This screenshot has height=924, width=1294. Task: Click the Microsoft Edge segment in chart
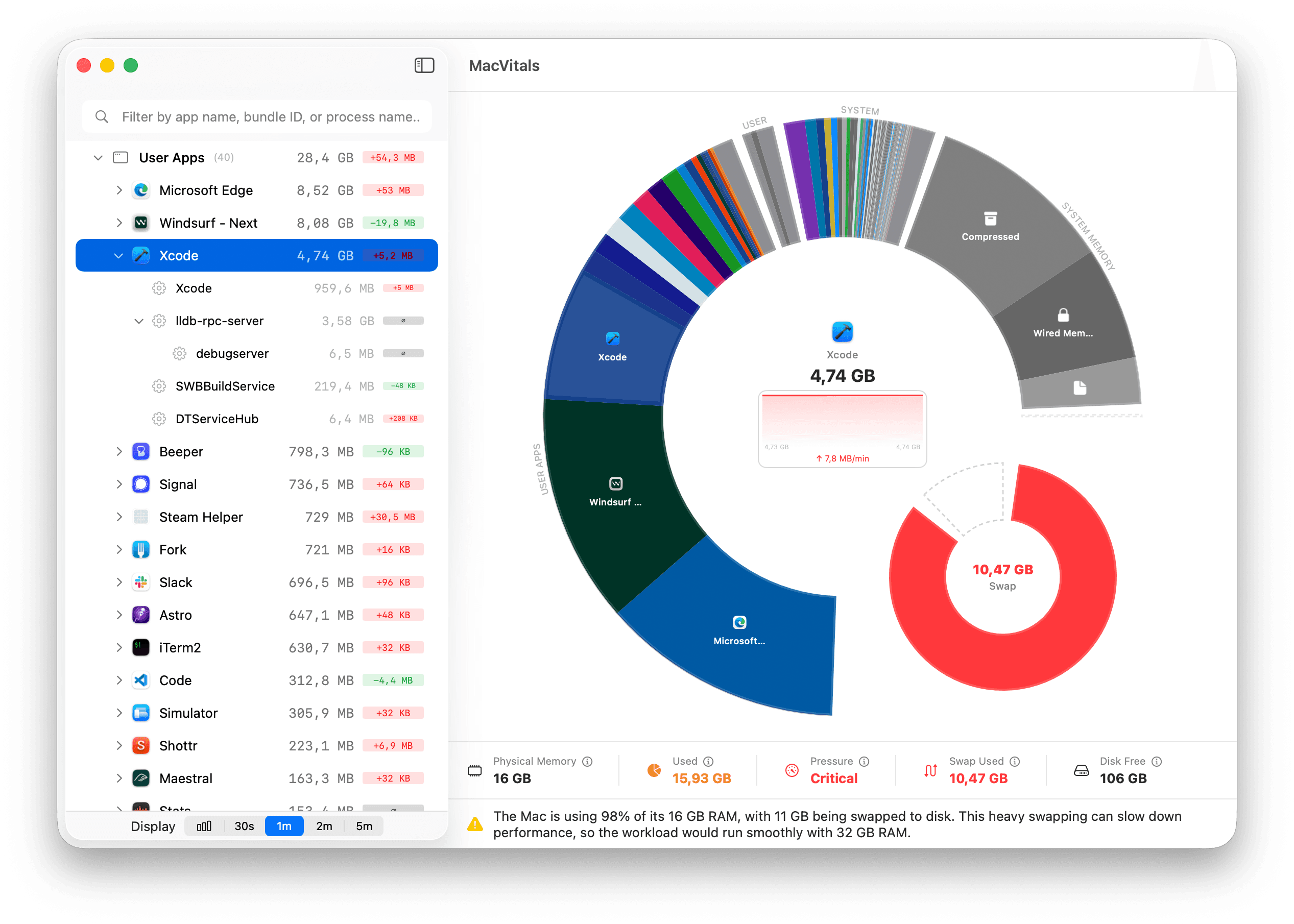coord(740,631)
